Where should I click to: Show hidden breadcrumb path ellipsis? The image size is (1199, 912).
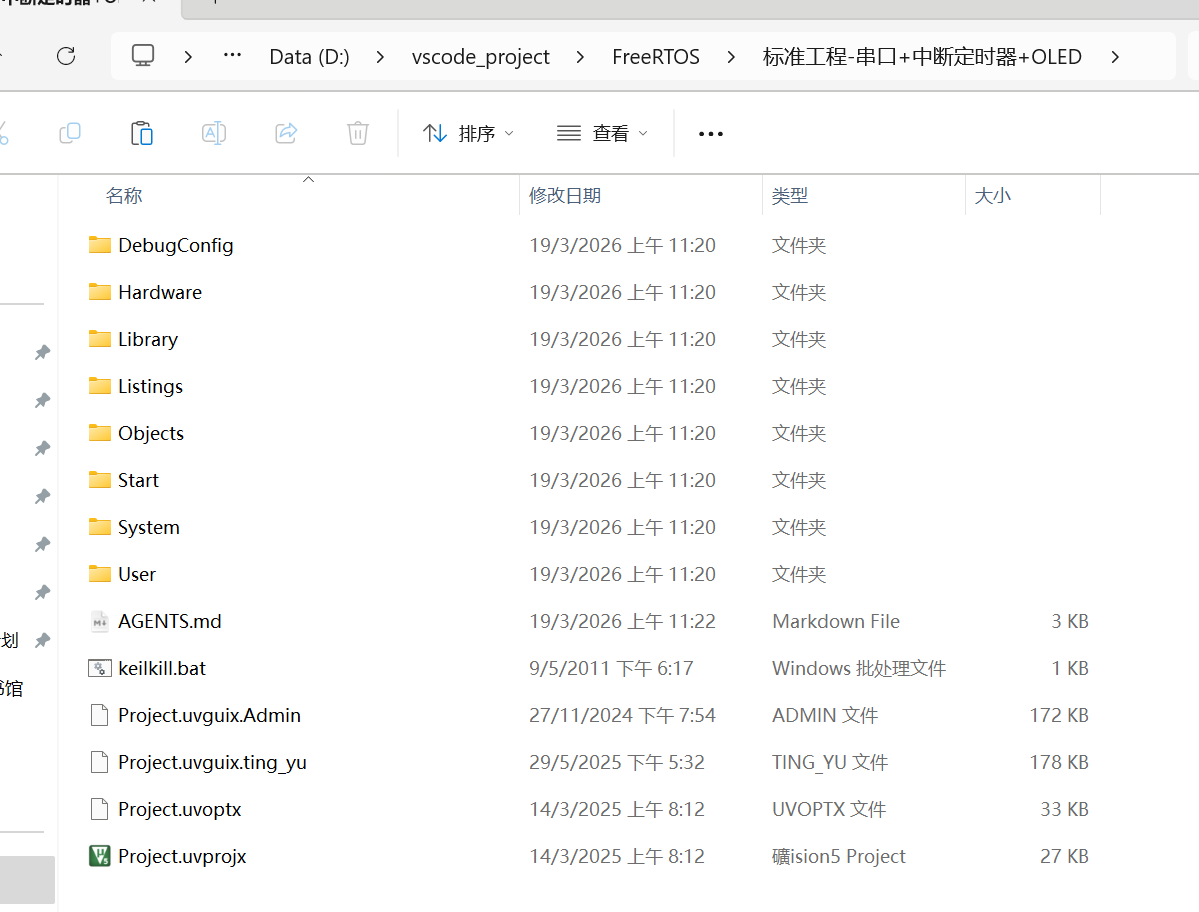[x=232, y=56]
